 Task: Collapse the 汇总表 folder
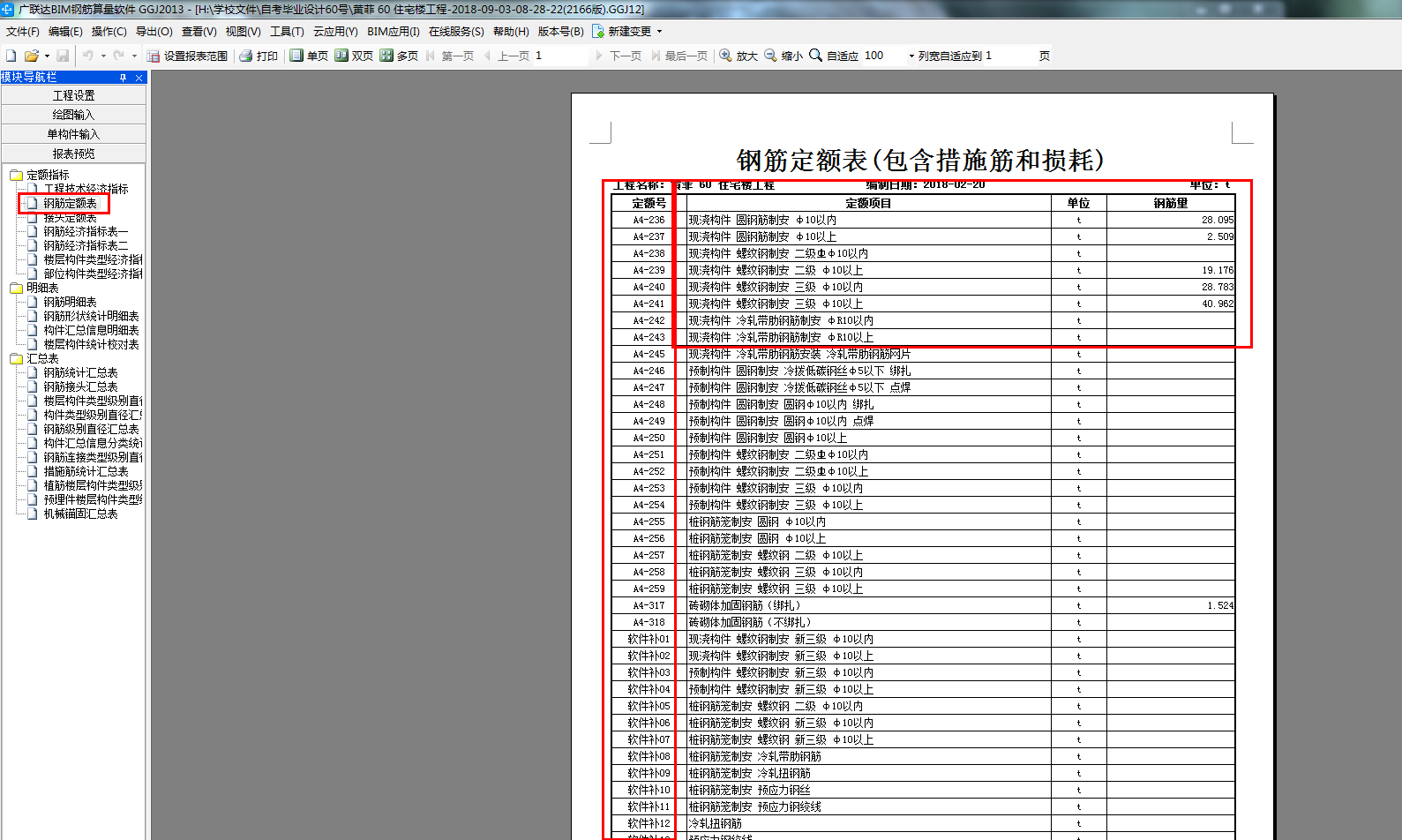point(16,359)
